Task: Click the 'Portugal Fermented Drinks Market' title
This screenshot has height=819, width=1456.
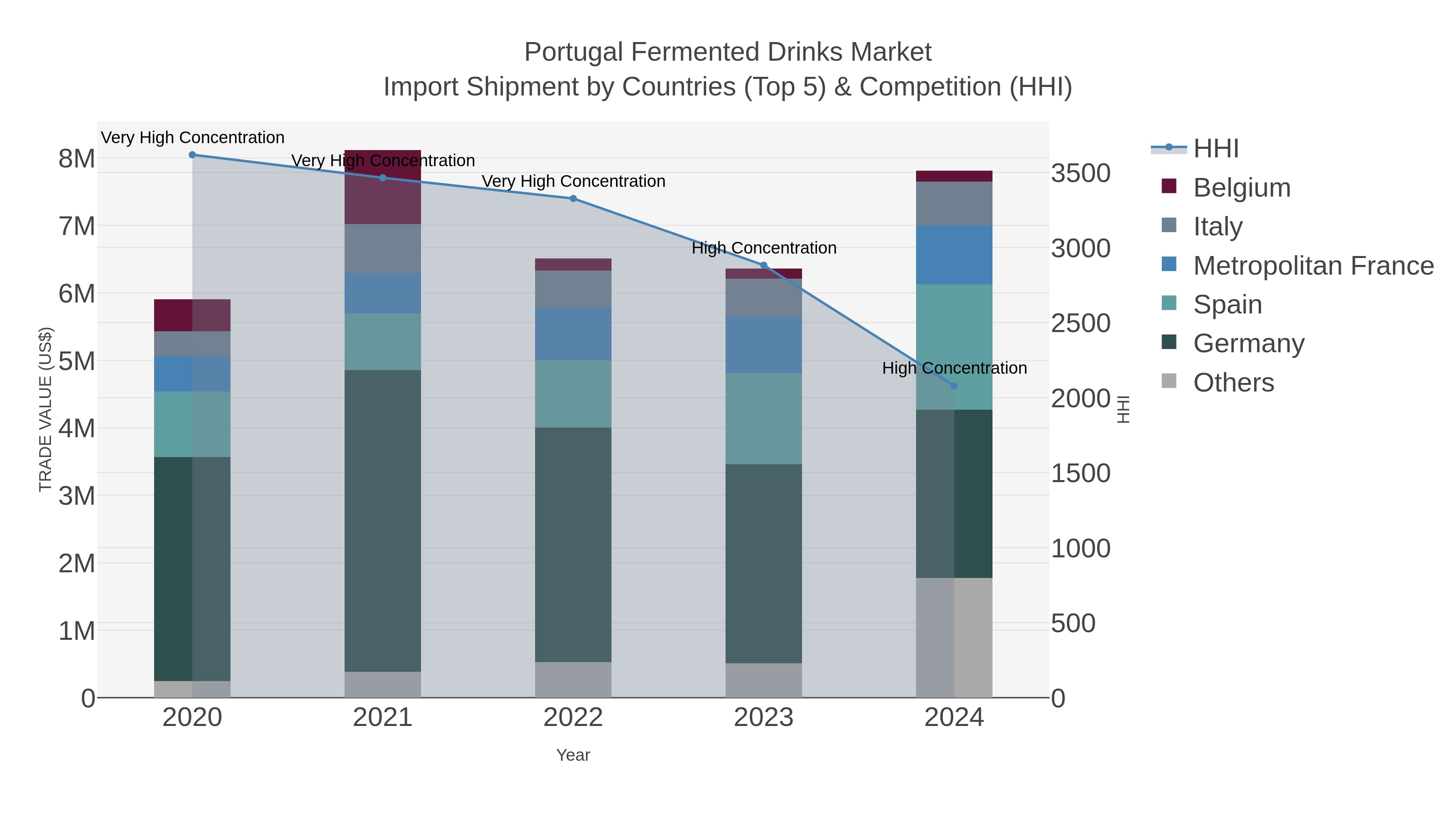Action: click(x=728, y=52)
